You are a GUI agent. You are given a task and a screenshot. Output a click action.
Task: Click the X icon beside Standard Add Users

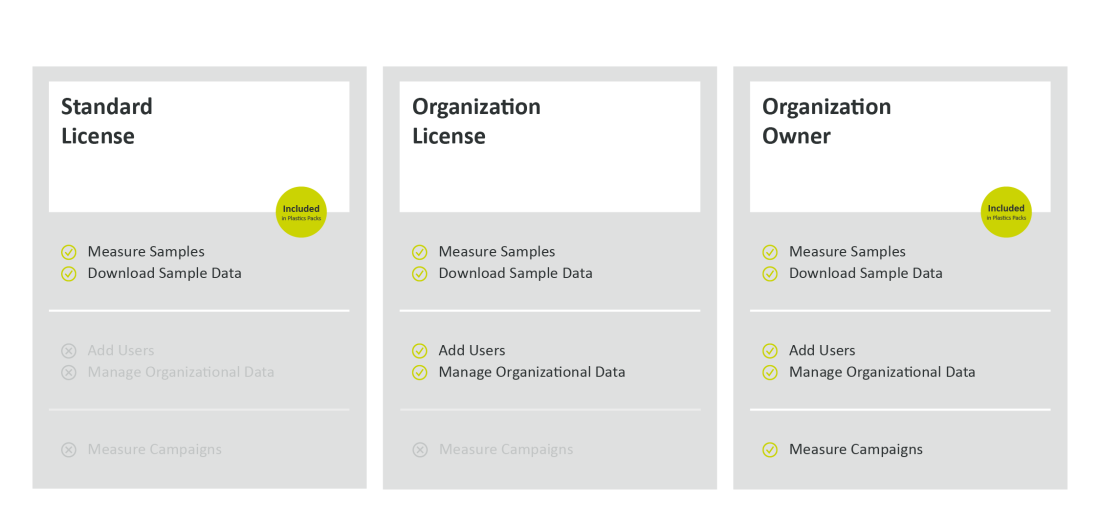tap(69, 351)
